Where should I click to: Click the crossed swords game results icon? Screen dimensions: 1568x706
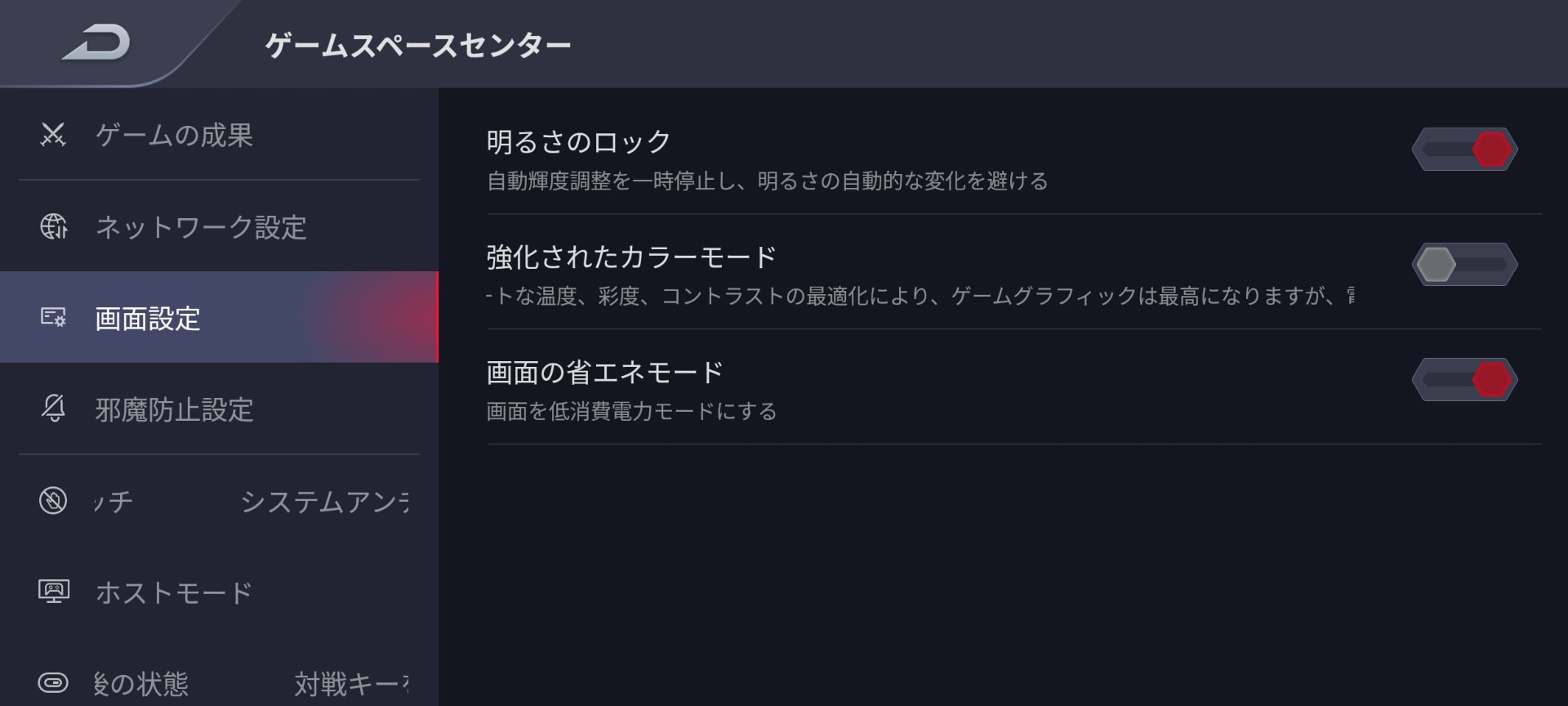pos(53,134)
